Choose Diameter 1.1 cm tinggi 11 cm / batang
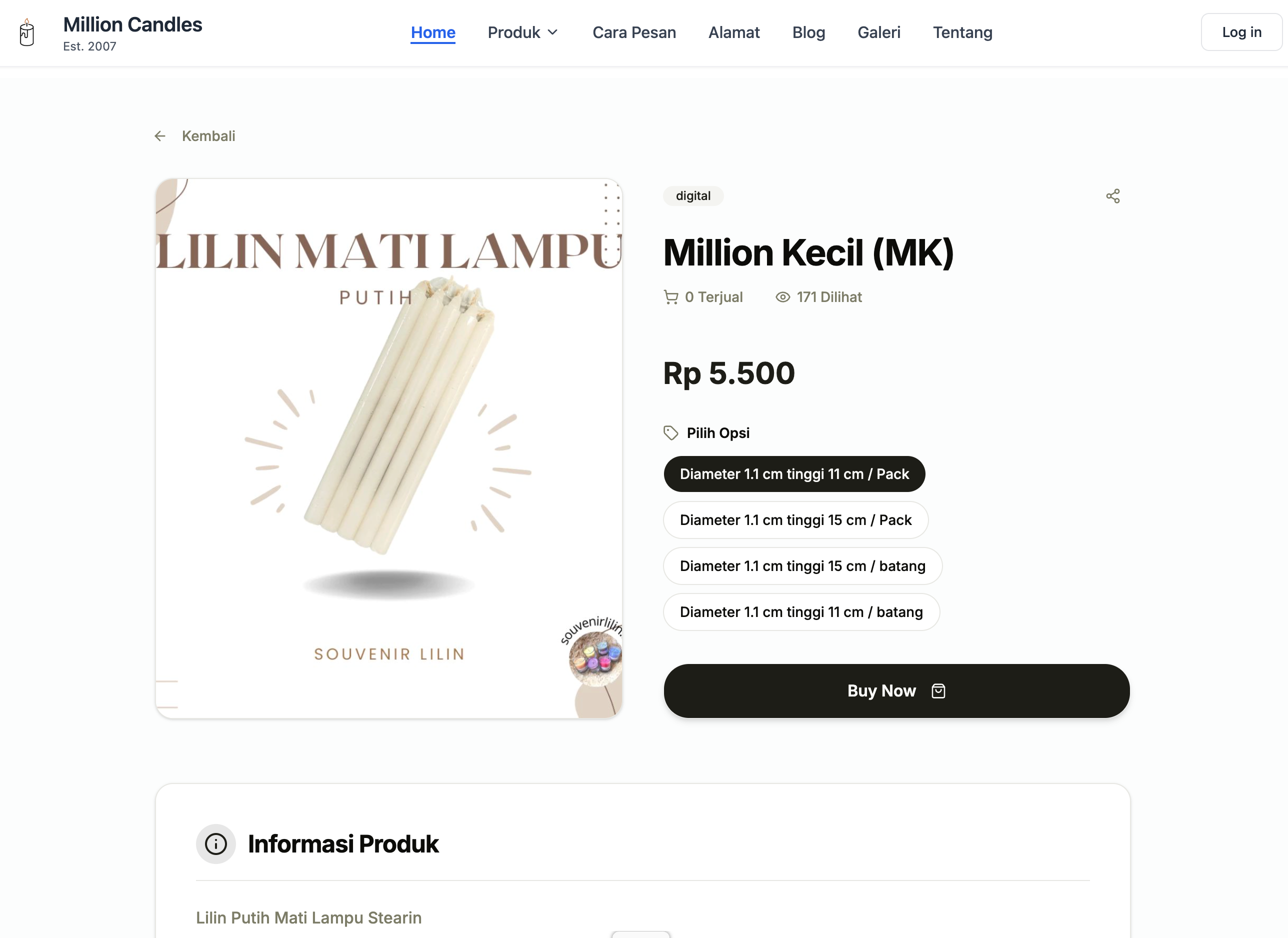This screenshot has height=938, width=1288. pos(801,612)
